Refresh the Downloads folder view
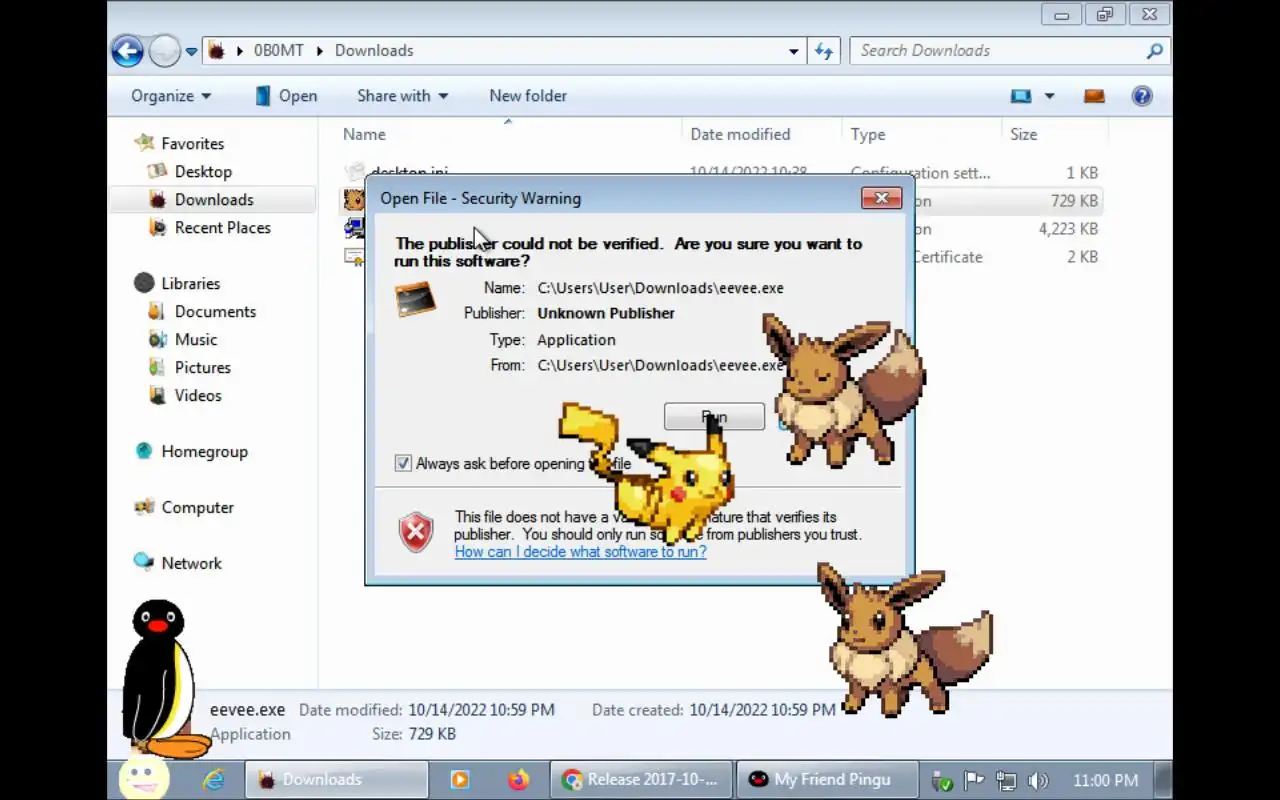Screen dimensions: 1280x800 point(824,50)
